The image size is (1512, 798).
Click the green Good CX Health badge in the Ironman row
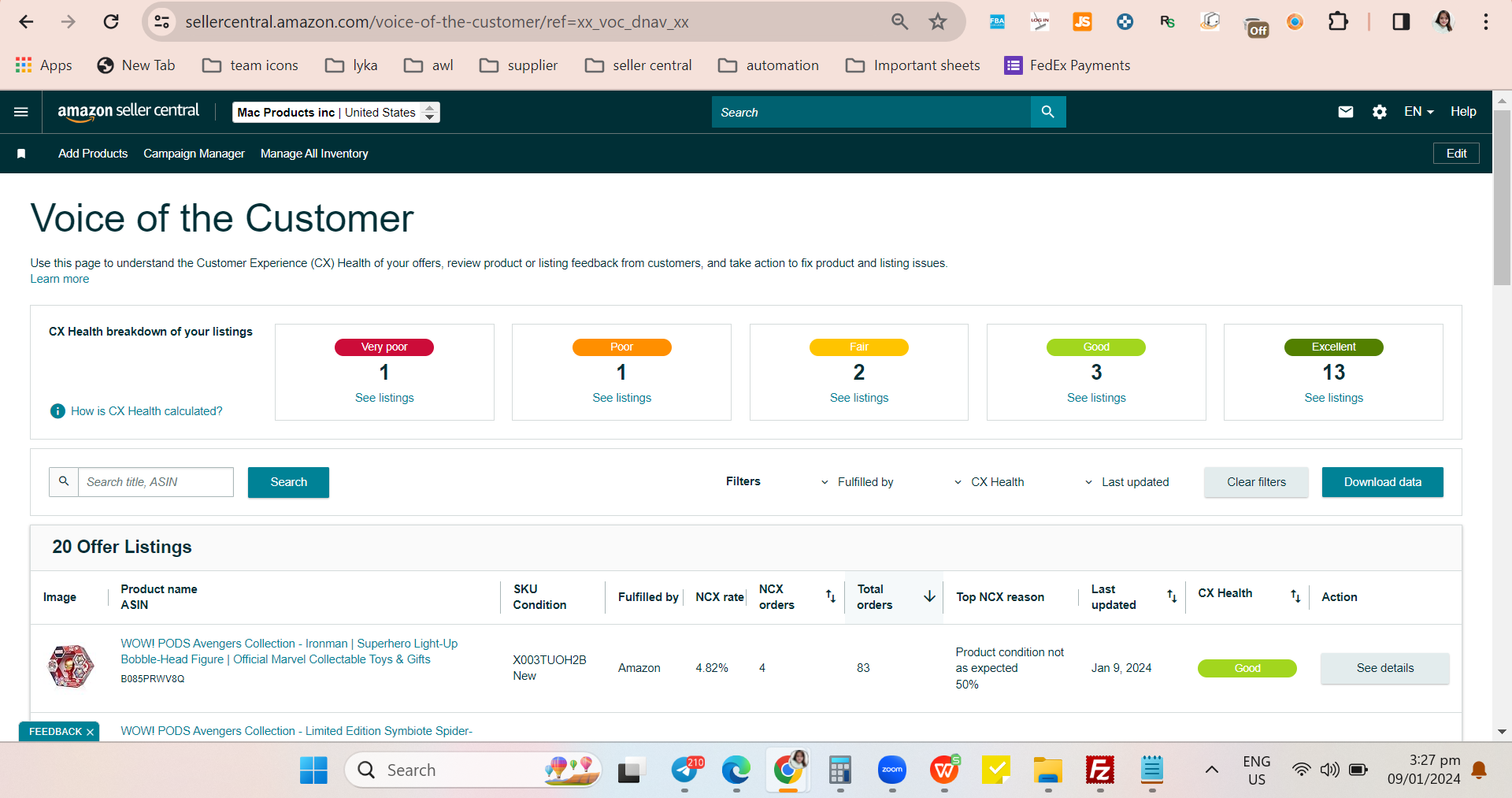click(1247, 668)
